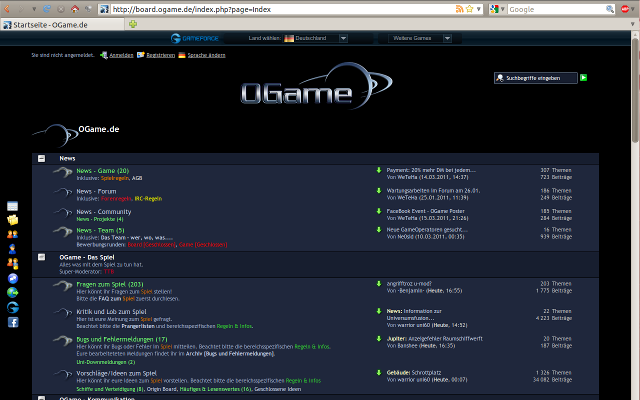Collapse the OGame - Das Spiel category
The width and height of the screenshot is (640, 400).
point(42,257)
